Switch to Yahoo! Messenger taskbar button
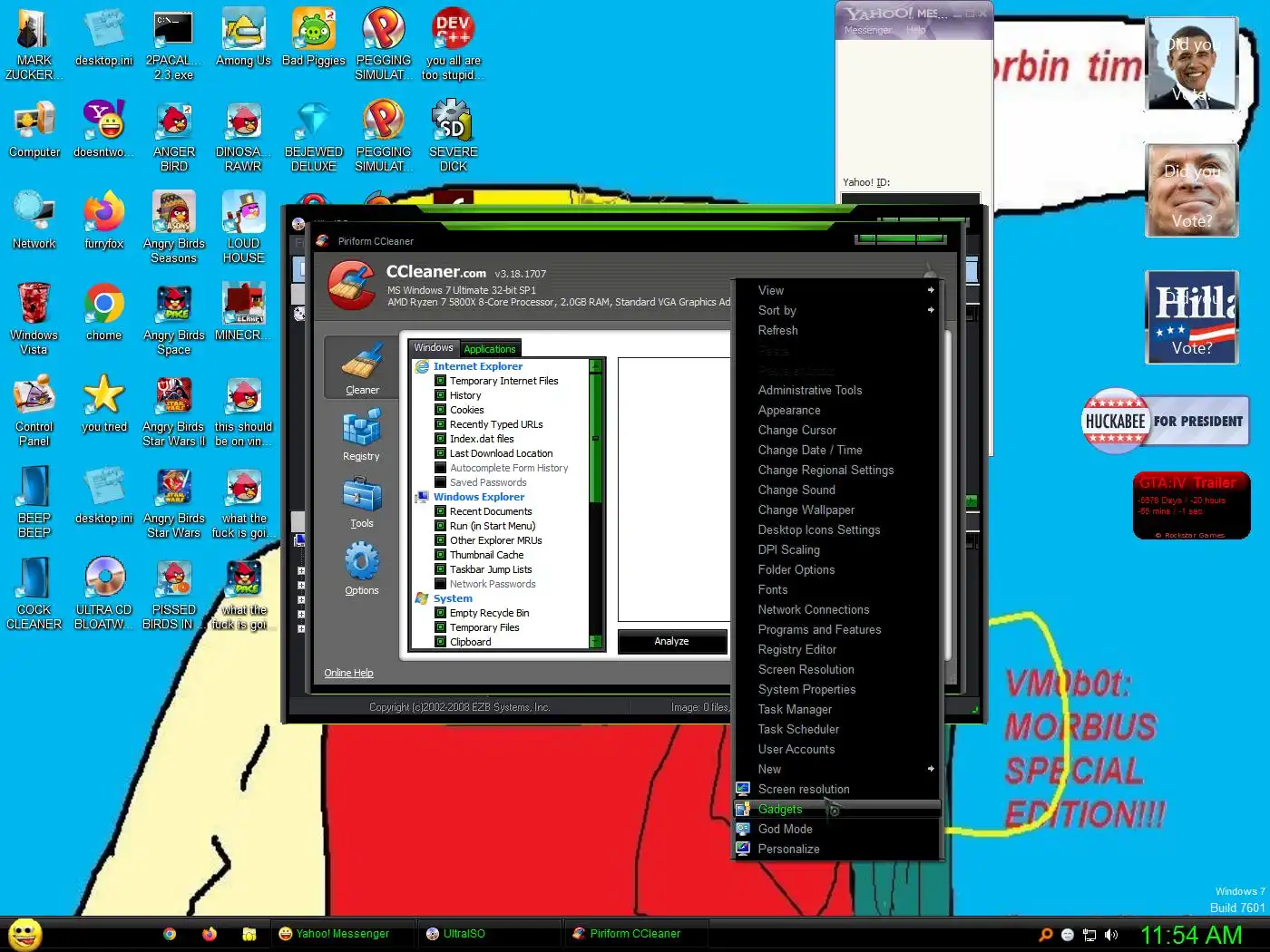This screenshot has height=952, width=1270. click(342, 934)
